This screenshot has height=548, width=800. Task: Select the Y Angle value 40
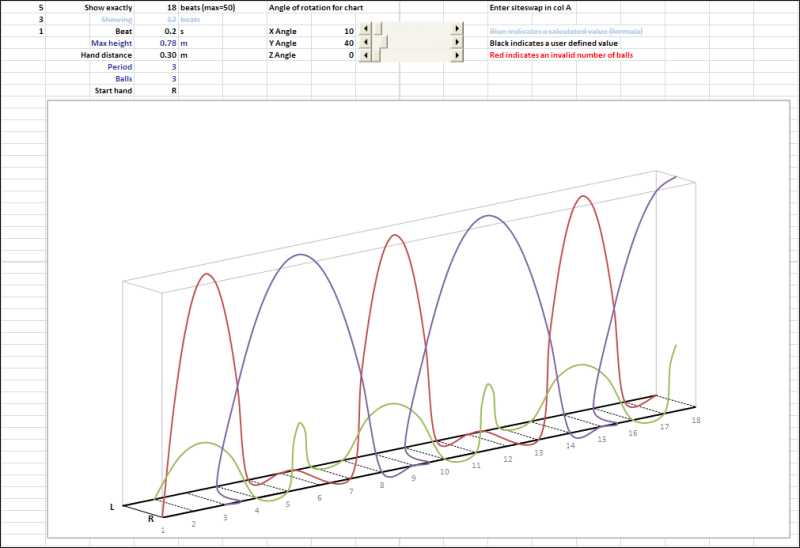tap(333, 43)
